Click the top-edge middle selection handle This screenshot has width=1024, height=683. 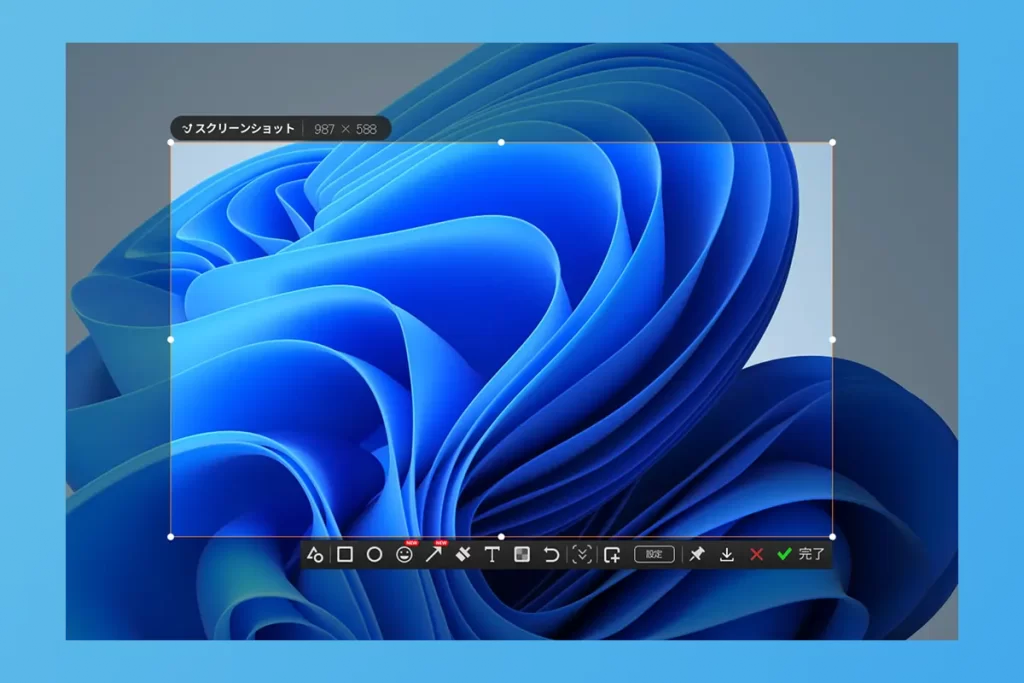pyautogui.click(x=502, y=142)
